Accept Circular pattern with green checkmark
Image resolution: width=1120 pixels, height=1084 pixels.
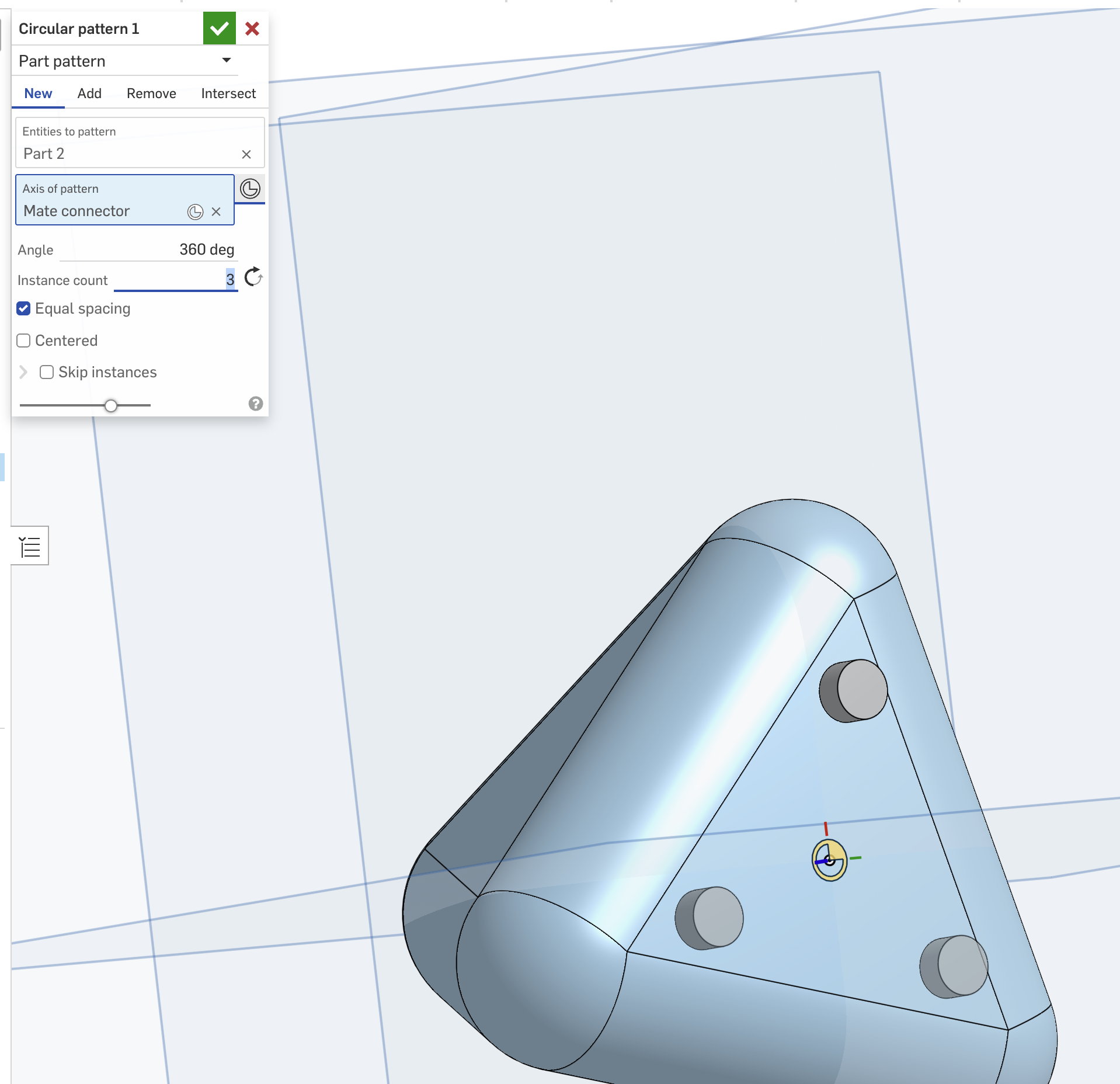pyautogui.click(x=219, y=29)
